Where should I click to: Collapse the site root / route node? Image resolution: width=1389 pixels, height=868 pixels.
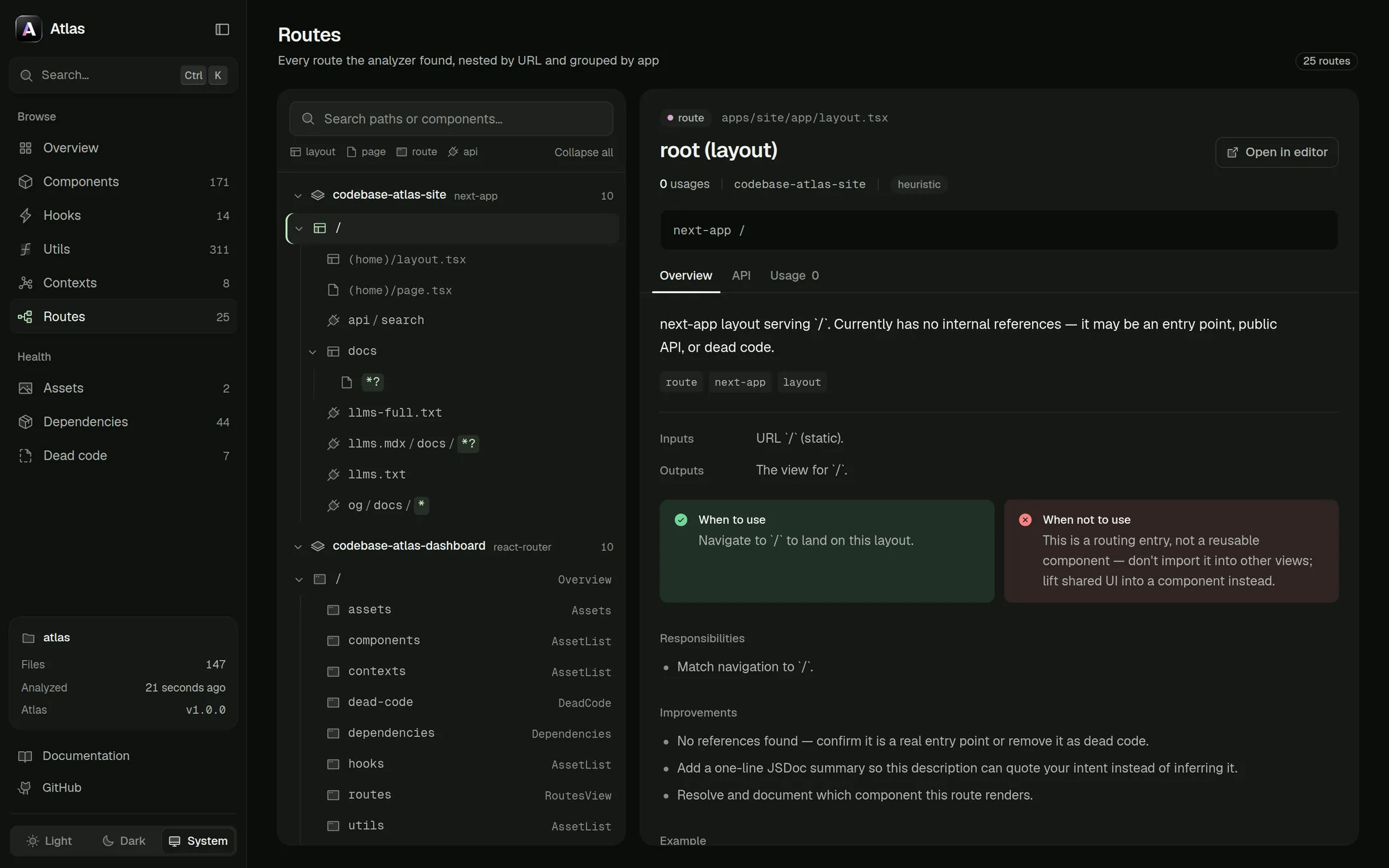pos(299,228)
